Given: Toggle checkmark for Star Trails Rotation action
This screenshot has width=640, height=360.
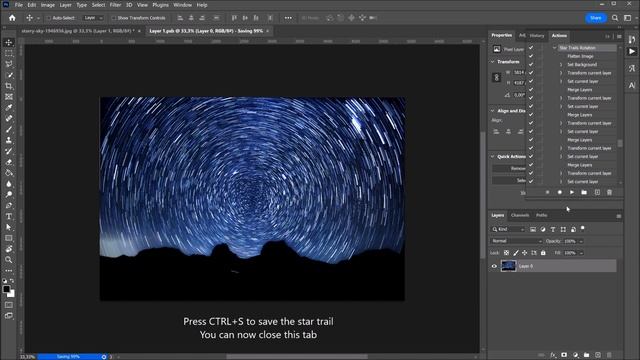Looking at the screenshot, I should point(531,48).
